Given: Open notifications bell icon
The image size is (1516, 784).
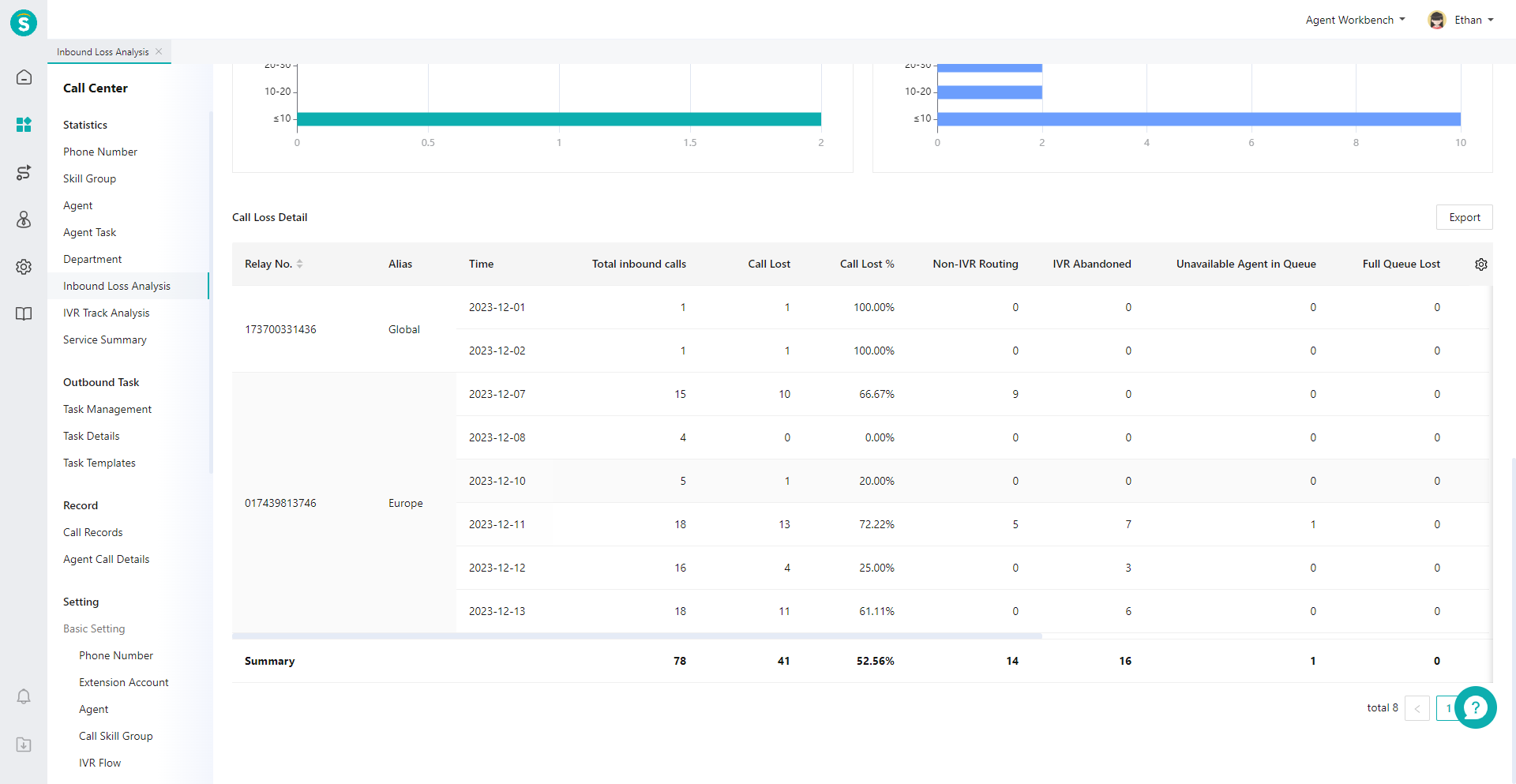Looking at the screenshot, I should pyautogui.click(x=24, y=696).
